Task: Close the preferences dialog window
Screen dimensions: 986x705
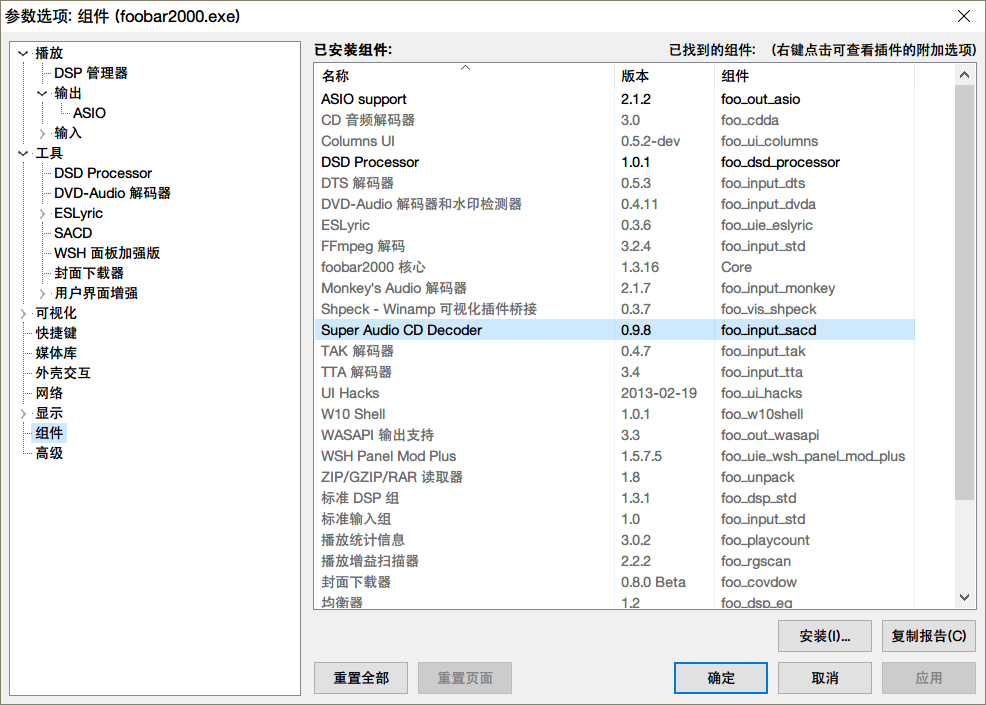Action: (963, 16)
